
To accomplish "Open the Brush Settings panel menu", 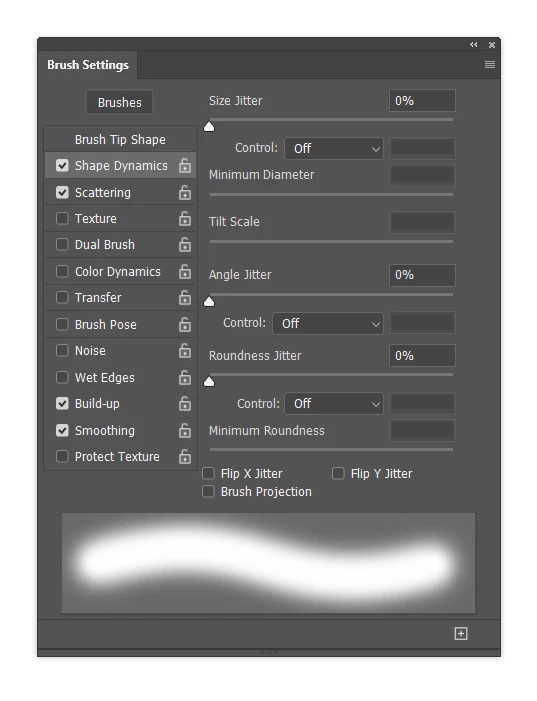I will (490, 65).
